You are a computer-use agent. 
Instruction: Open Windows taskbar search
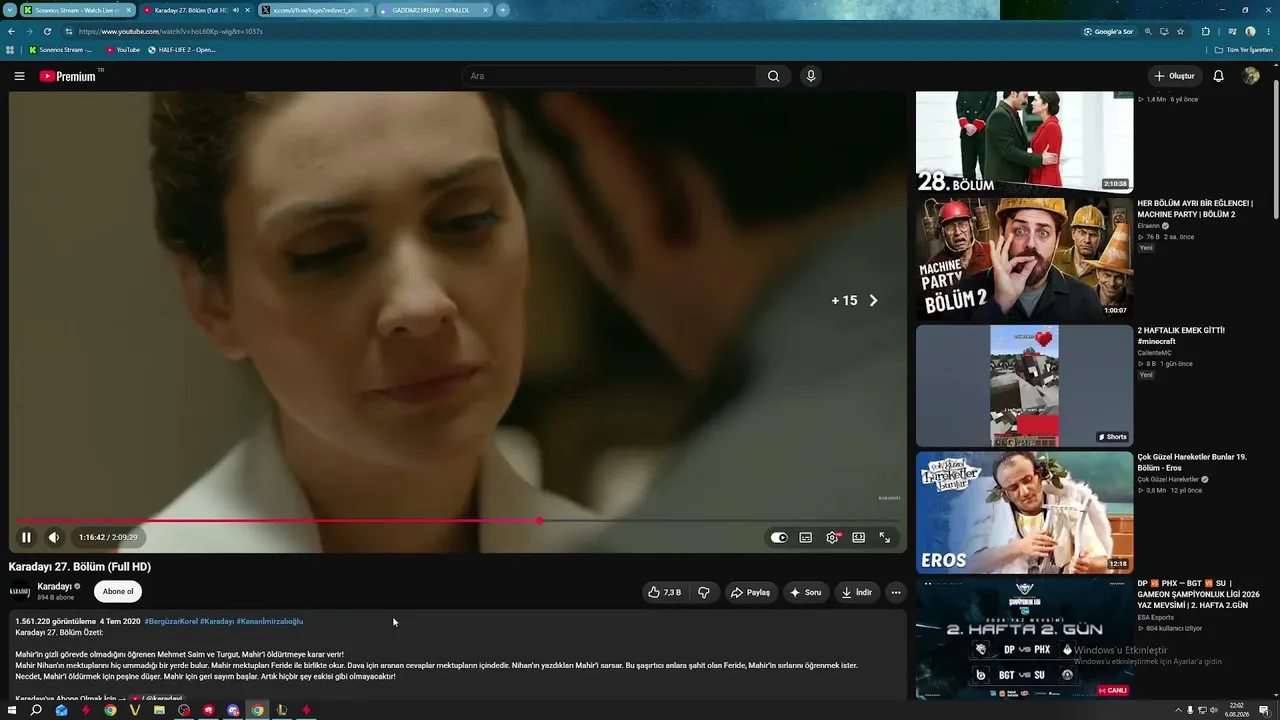point(36,710)
